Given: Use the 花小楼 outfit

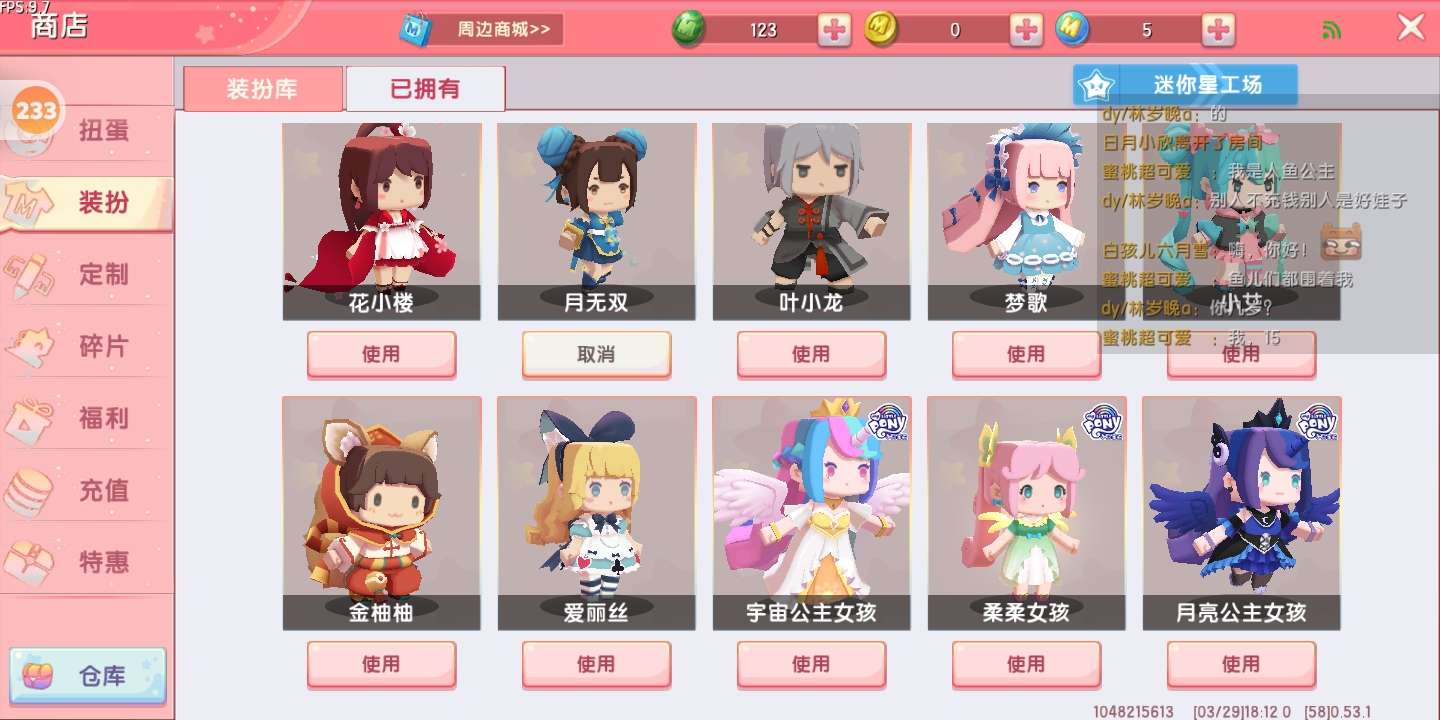Looking at the screenshot, I should tap(381, 354).
